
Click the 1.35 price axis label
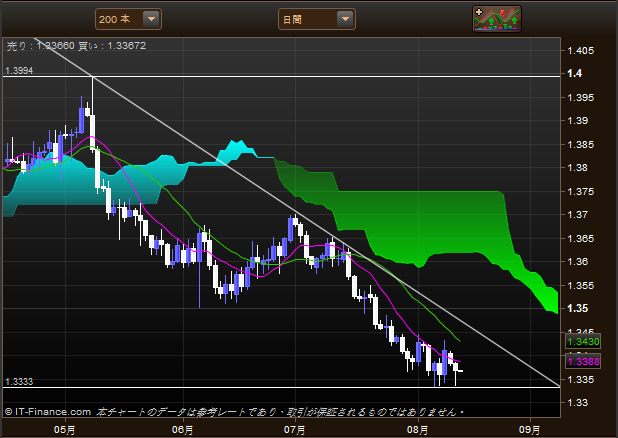(x=577, y=308)
